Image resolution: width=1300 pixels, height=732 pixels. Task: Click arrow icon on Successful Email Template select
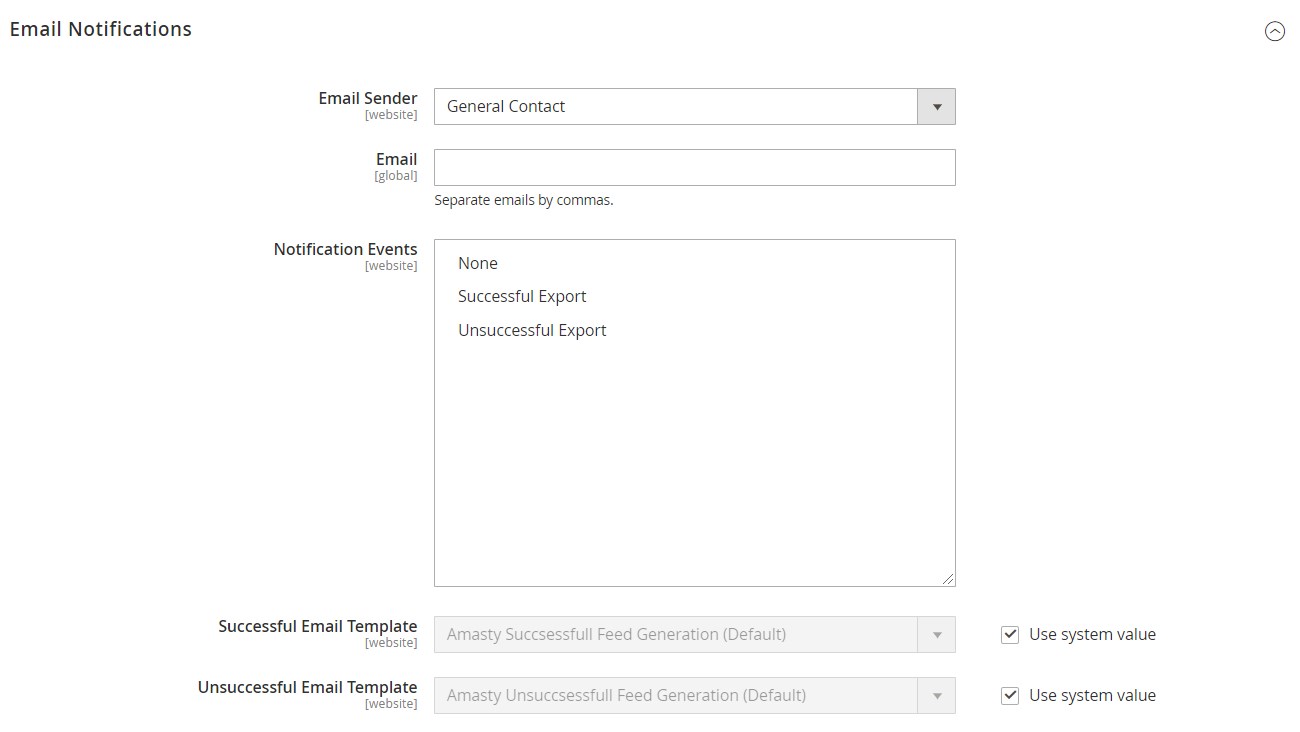936,634
